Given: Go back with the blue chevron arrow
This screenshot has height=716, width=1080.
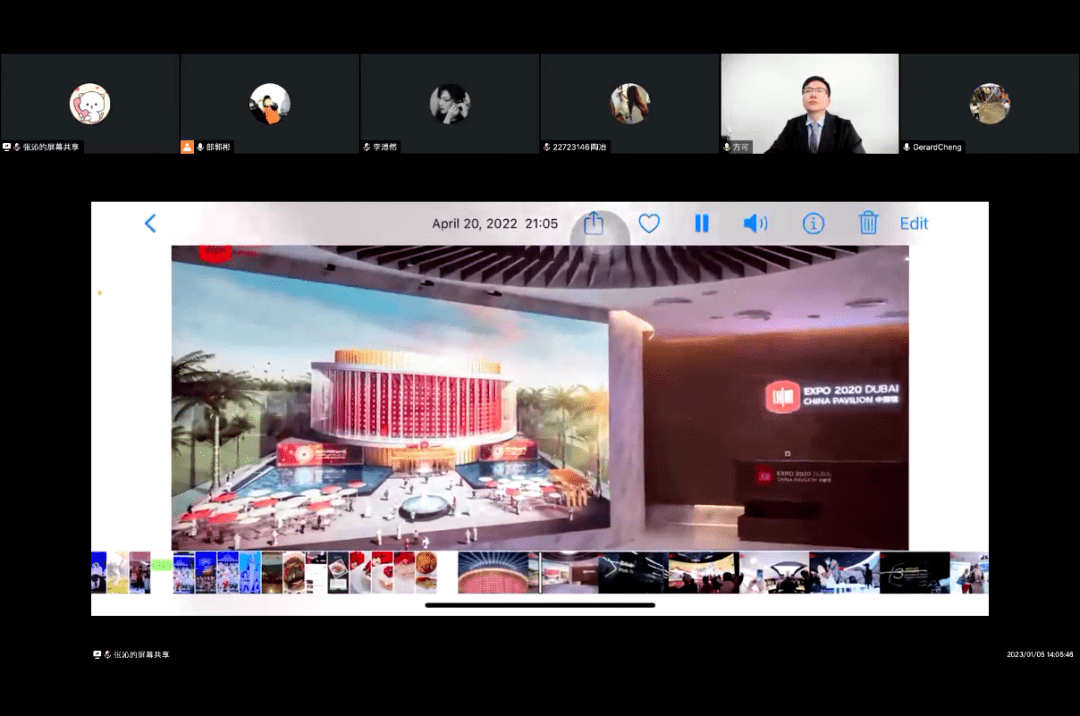Looking at the screenshot, I should [150, 223].
